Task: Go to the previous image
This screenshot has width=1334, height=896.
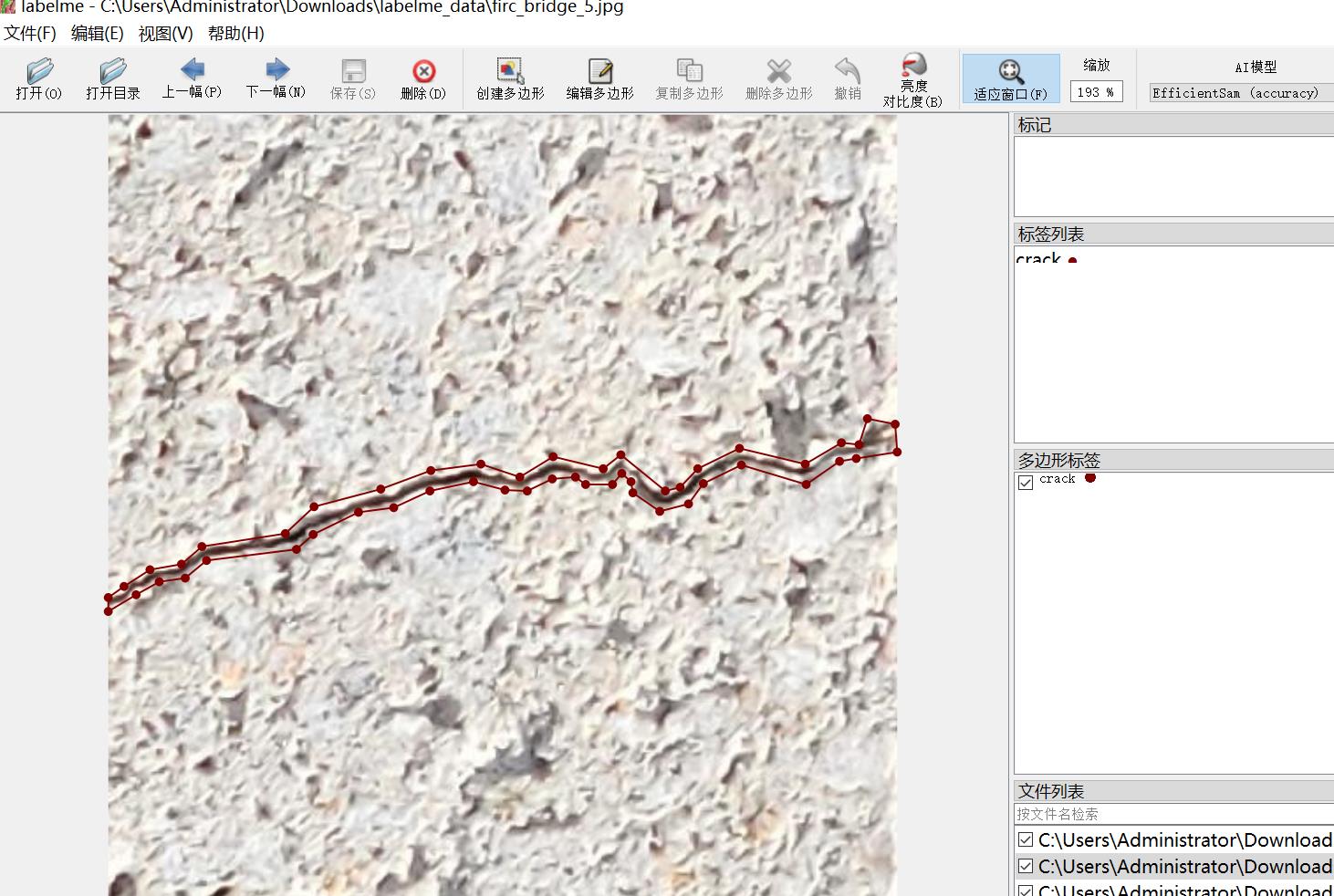Action: coord(192,78)
